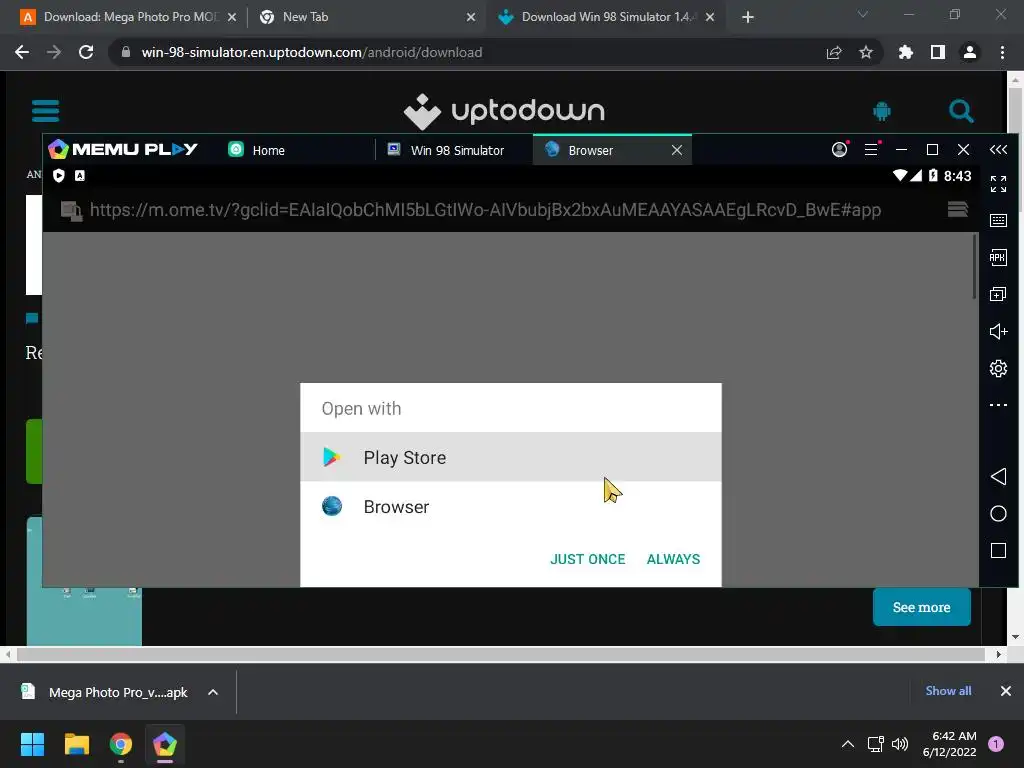
Task: Open MEmu account profile icon
Action: point(839,150)
